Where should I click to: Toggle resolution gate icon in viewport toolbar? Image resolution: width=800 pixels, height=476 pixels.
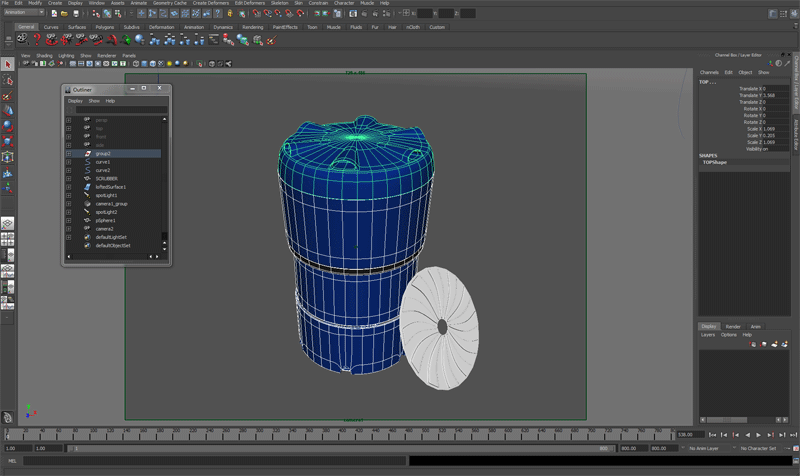(x=89, y=64)
